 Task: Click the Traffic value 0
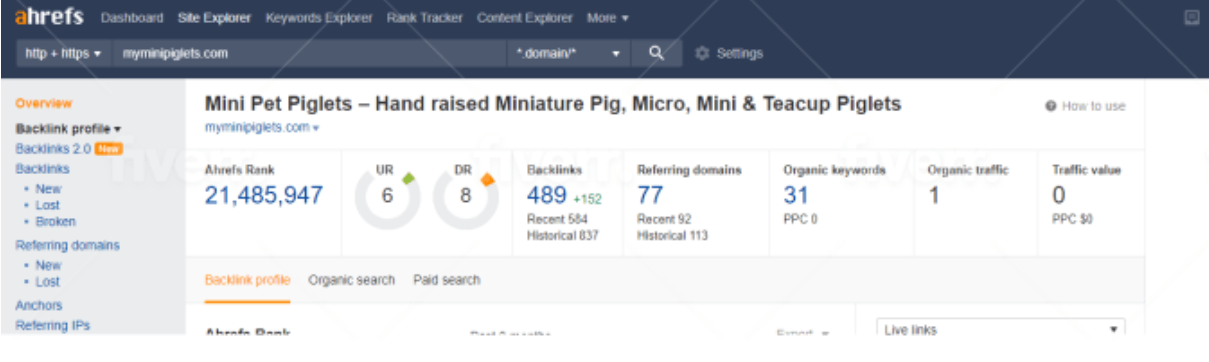[x=1059, y=195]
